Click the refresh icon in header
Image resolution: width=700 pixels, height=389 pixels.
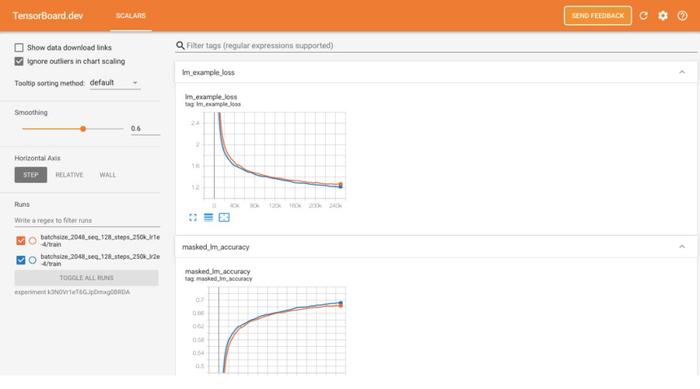643,16
